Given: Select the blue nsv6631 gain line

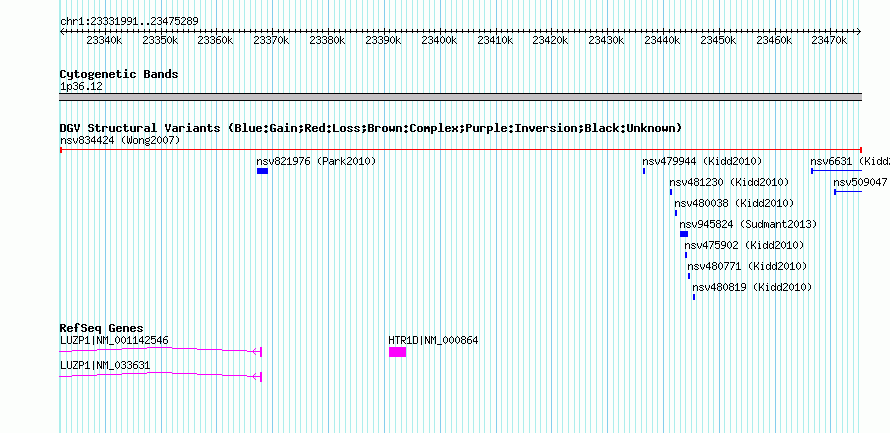Looking at the screenshot, I should pos(837,171).
